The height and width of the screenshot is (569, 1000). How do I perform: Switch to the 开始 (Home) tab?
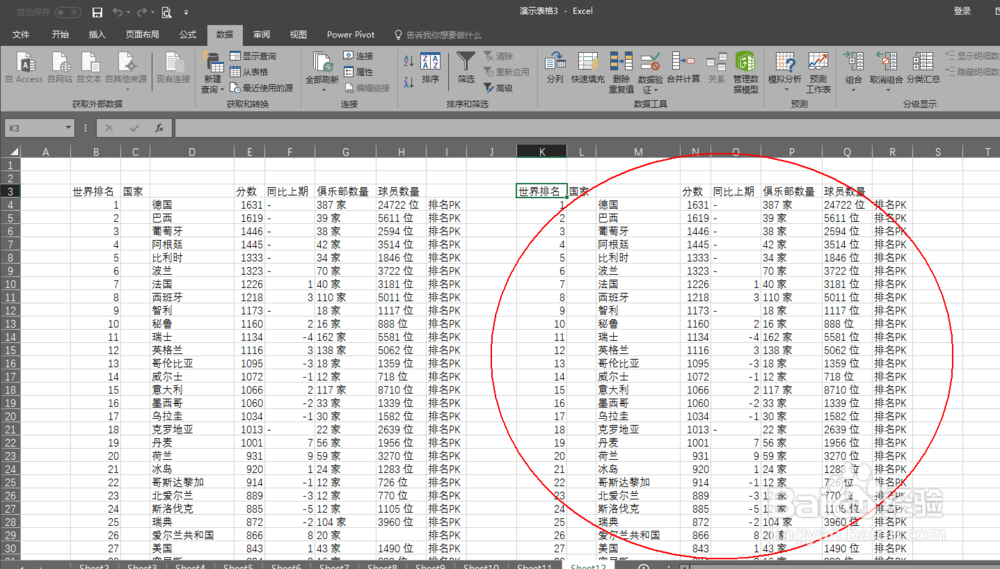(x=60, y=34)
